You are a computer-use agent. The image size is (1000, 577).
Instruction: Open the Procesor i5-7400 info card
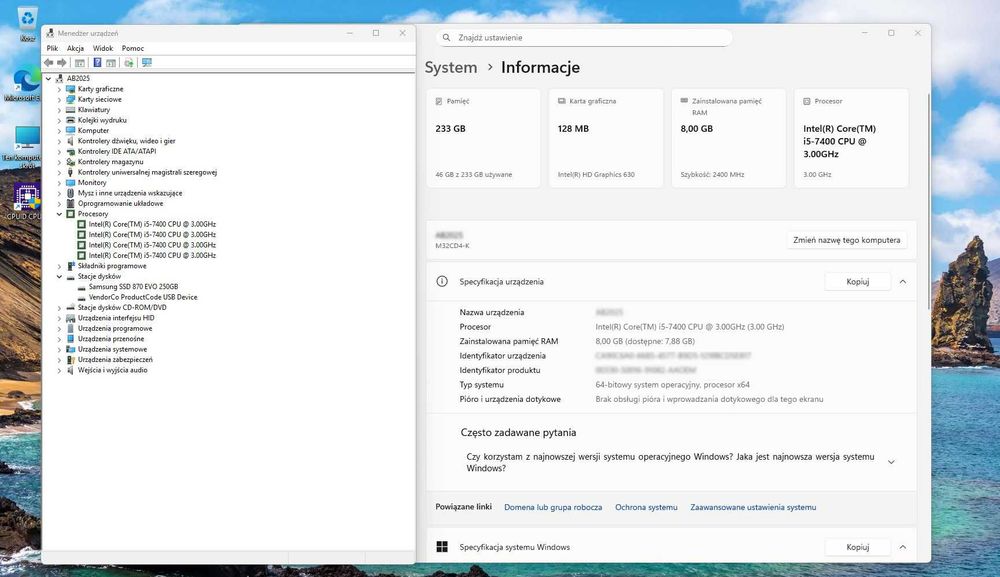(x=851, y=138)
